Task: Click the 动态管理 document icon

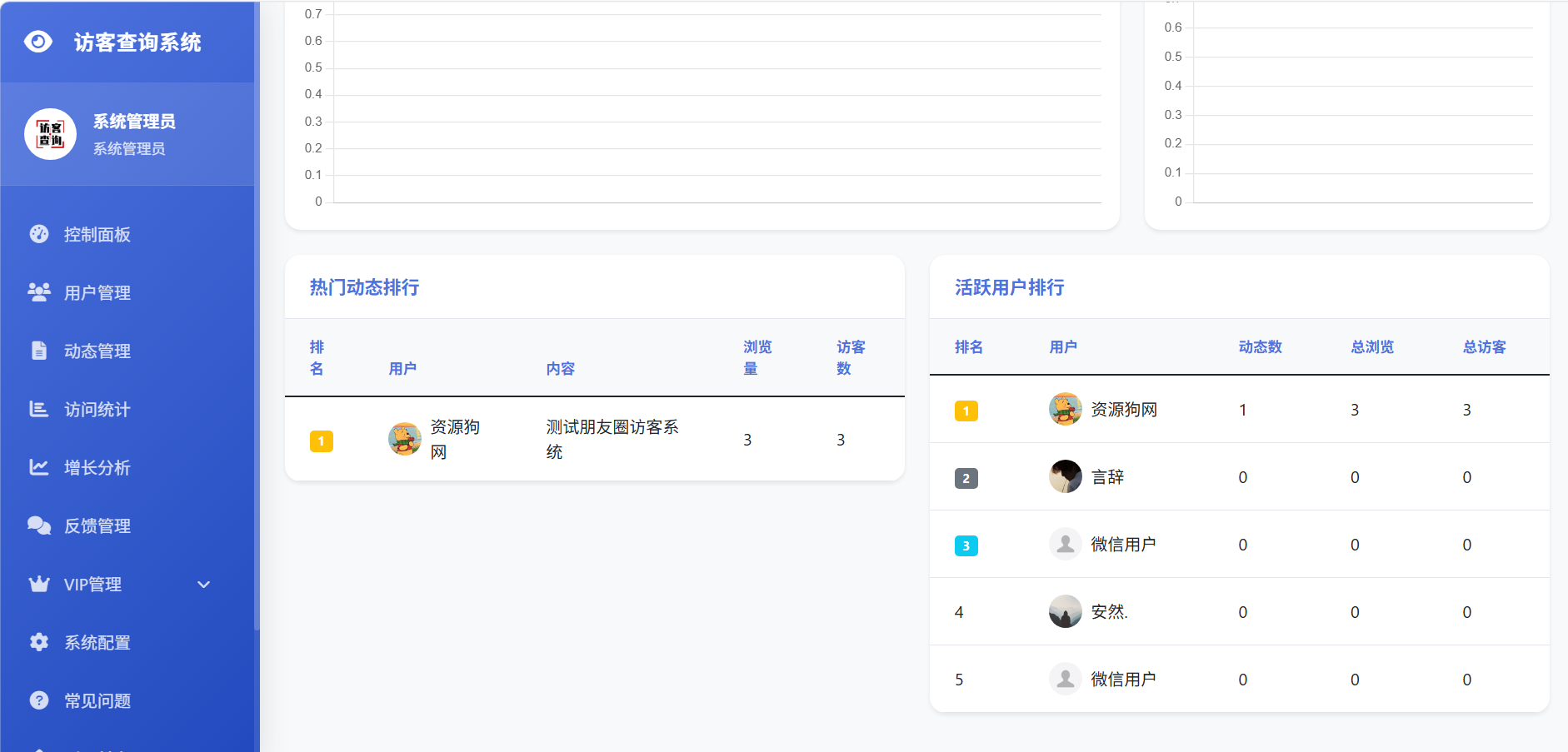Action: click(39, 351)
